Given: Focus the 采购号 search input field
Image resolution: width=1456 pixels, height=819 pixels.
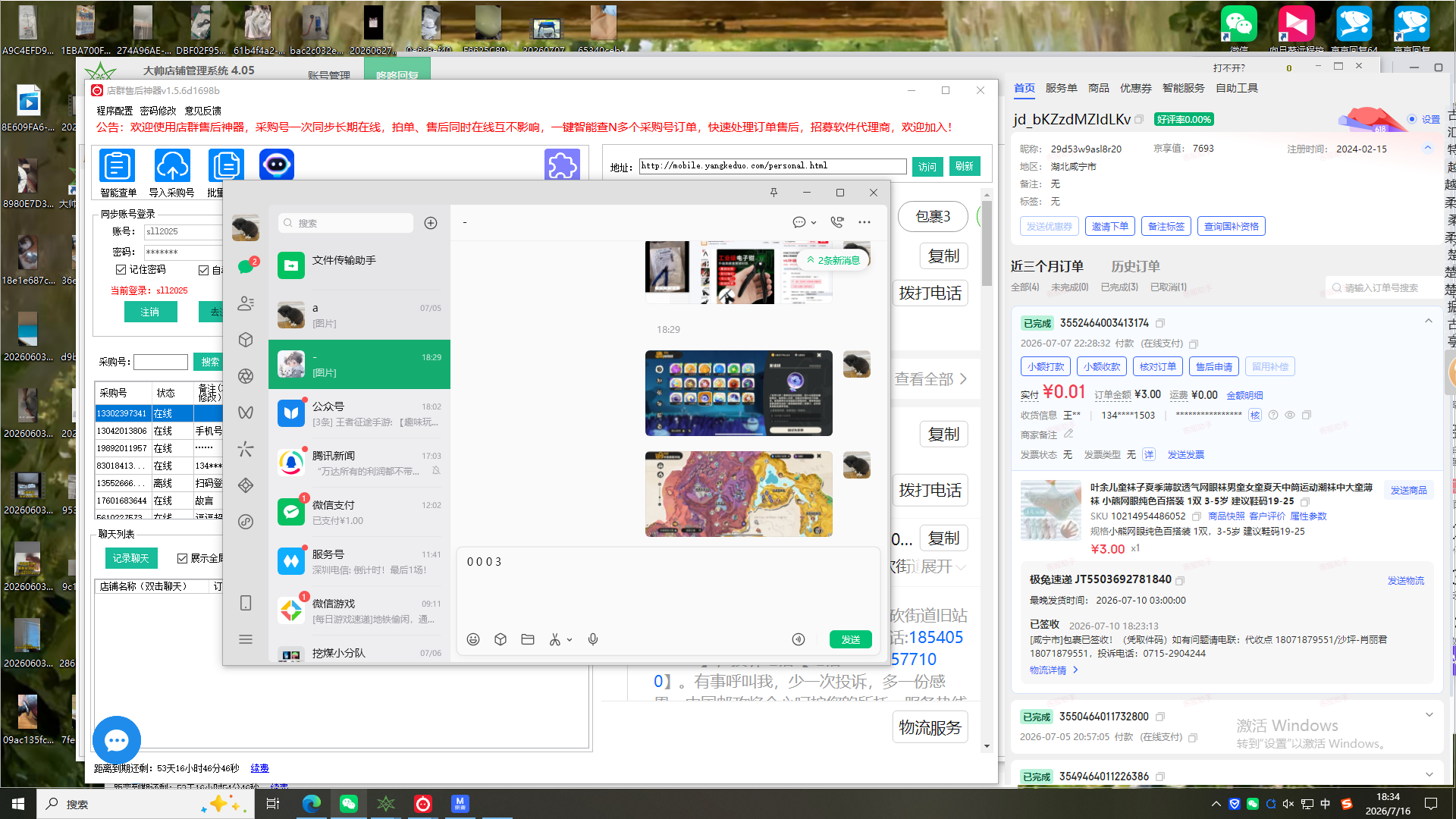Looking at the screenshot, I should 161,362.
